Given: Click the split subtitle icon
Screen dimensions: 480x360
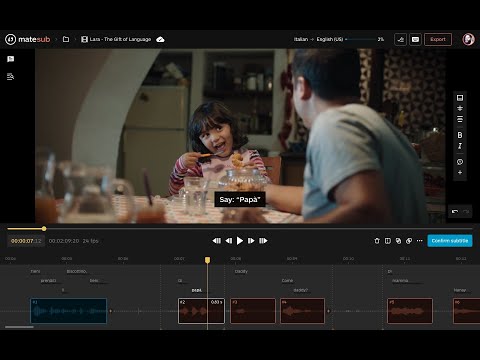Looking at the screenshot, I should 388,241.
